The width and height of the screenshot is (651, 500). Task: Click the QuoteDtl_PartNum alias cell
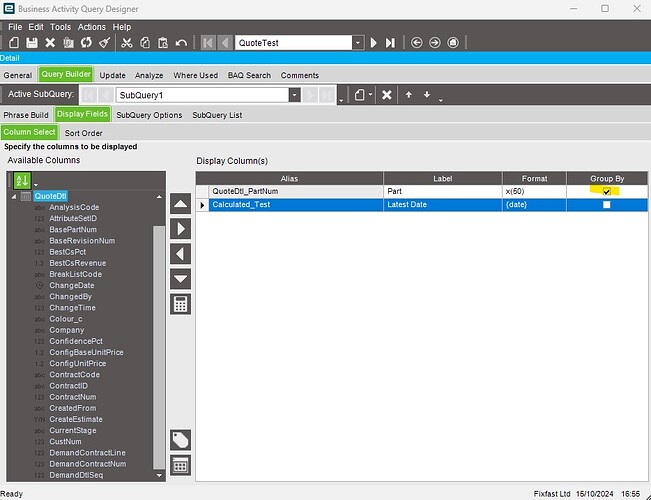(x=296, y=191)
